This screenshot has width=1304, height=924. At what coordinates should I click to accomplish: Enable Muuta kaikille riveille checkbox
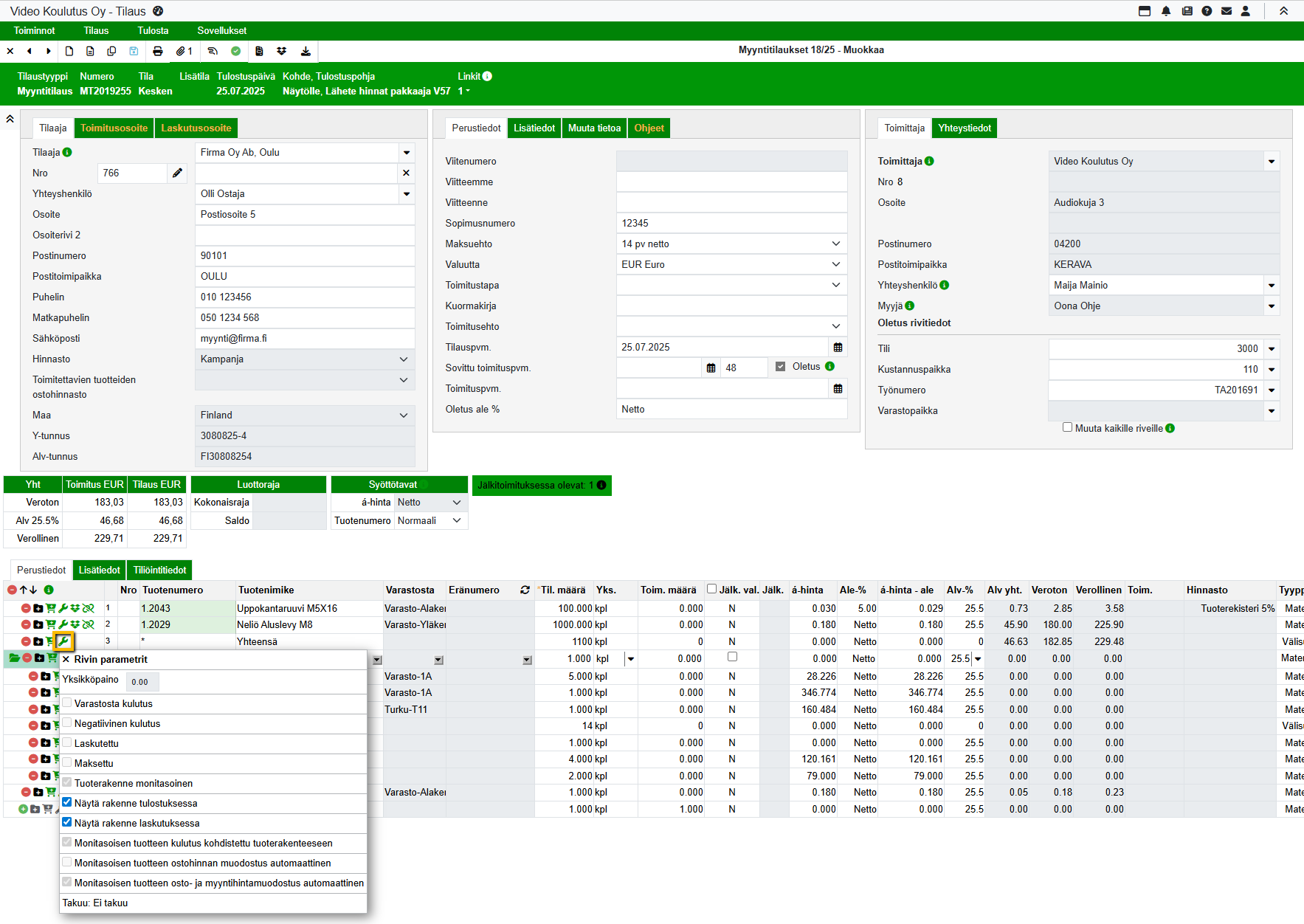1067,427
